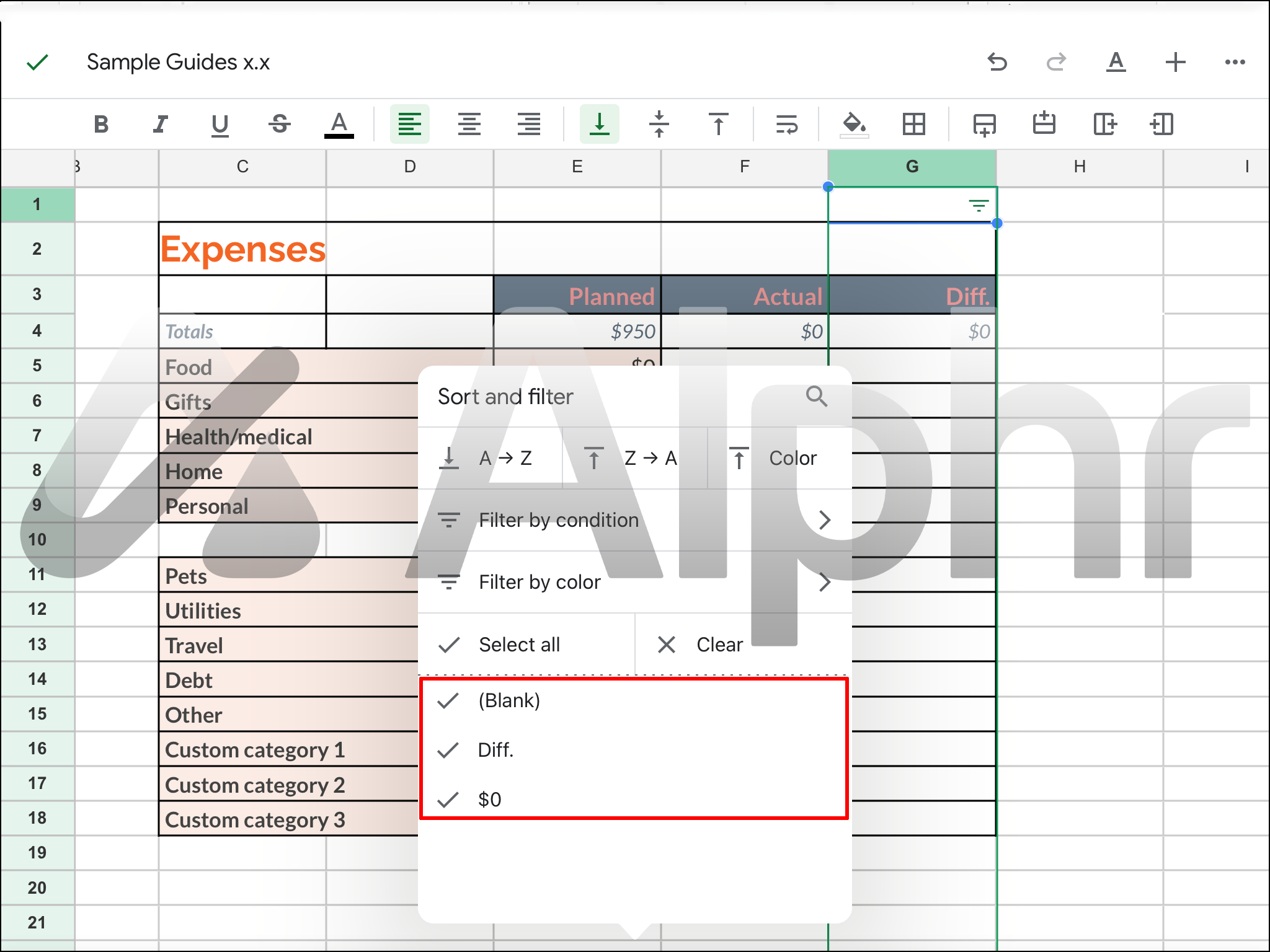This screenshot has height=952, width=1270.
Task: Select column H header
Action: (x=1080, y=167)
